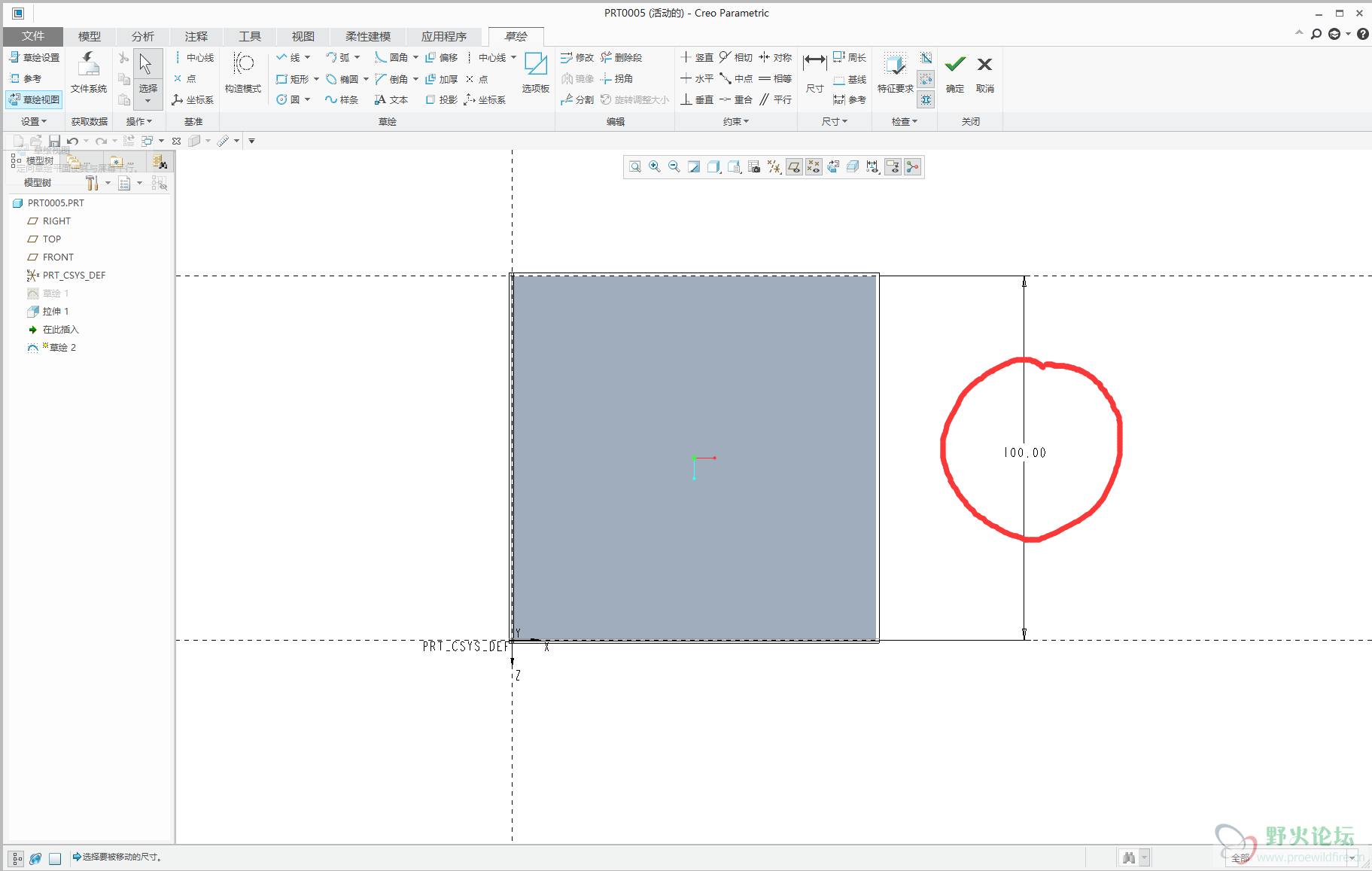This screenshot has width=1372, height=871.
Task: Click the 文件系统 button
Action: (89, 72)
